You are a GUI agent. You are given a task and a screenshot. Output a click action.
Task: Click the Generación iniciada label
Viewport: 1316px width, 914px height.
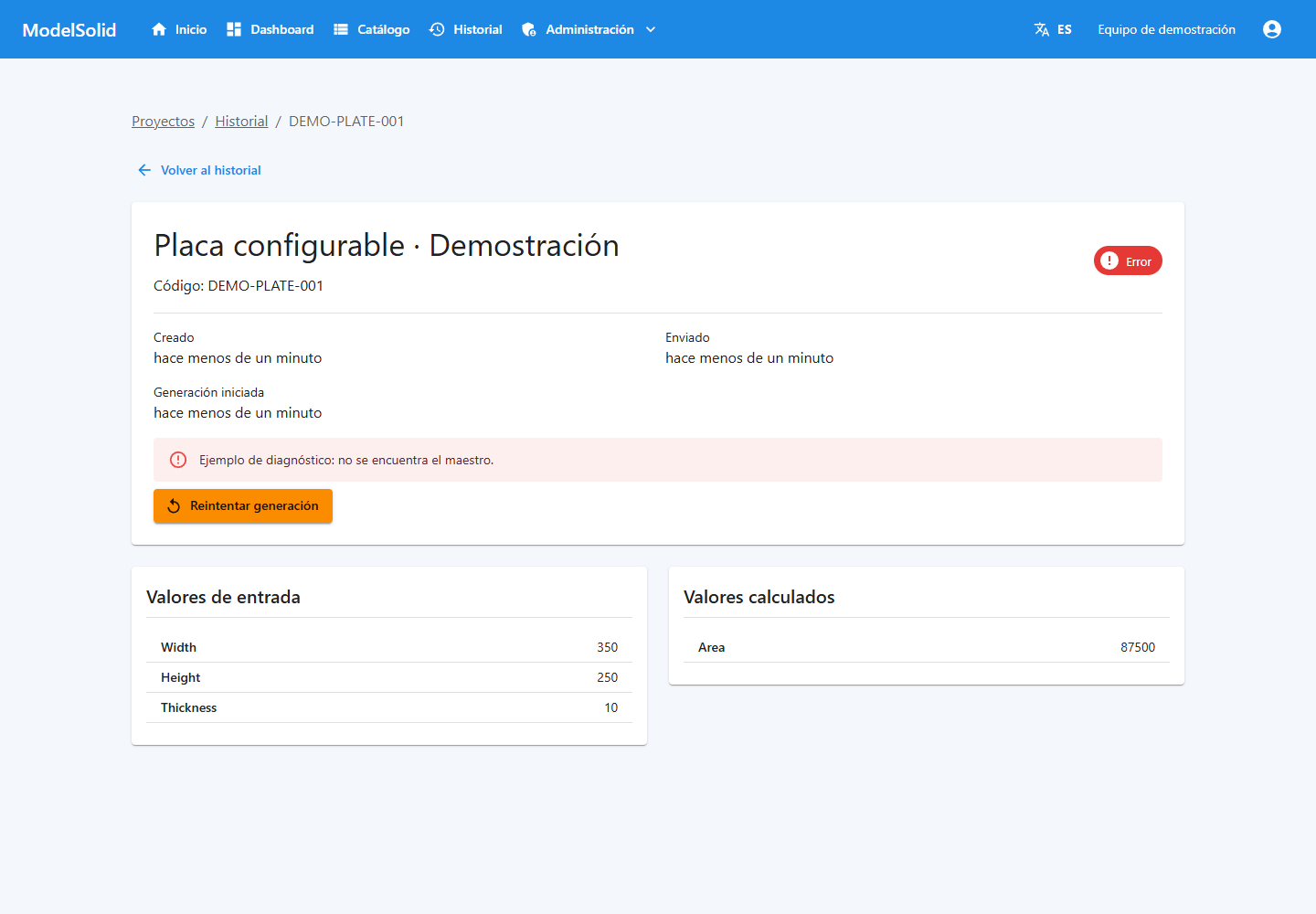click(208, 392)
